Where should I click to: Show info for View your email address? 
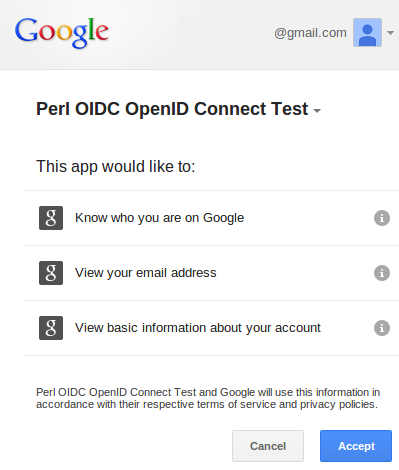[382, 273]
